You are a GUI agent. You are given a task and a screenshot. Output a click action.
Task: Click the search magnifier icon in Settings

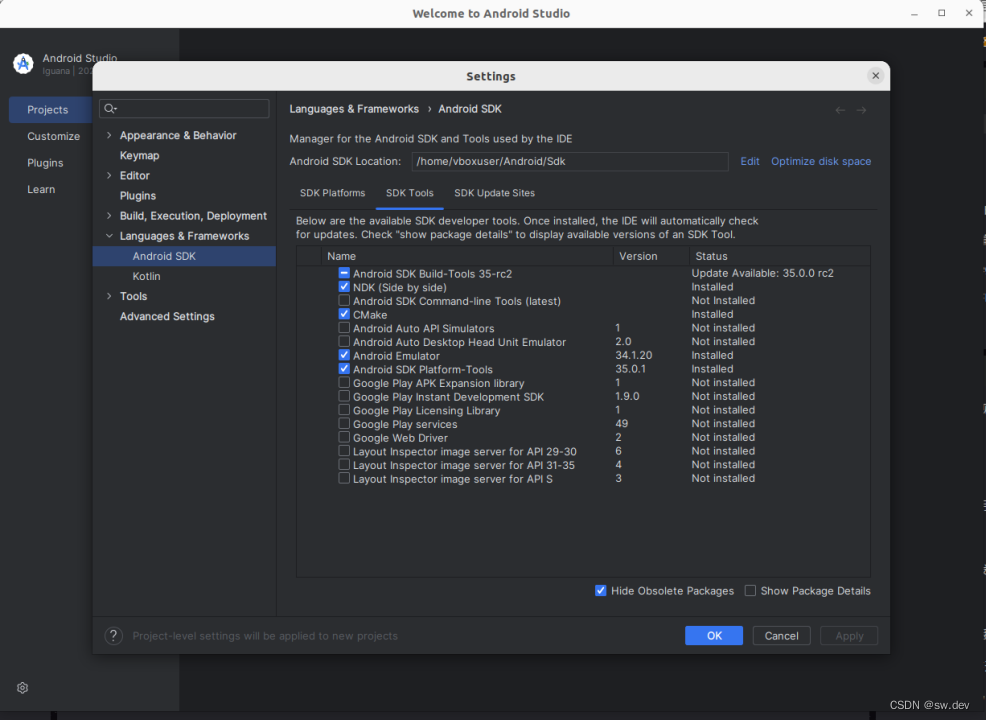coord(110,109)
